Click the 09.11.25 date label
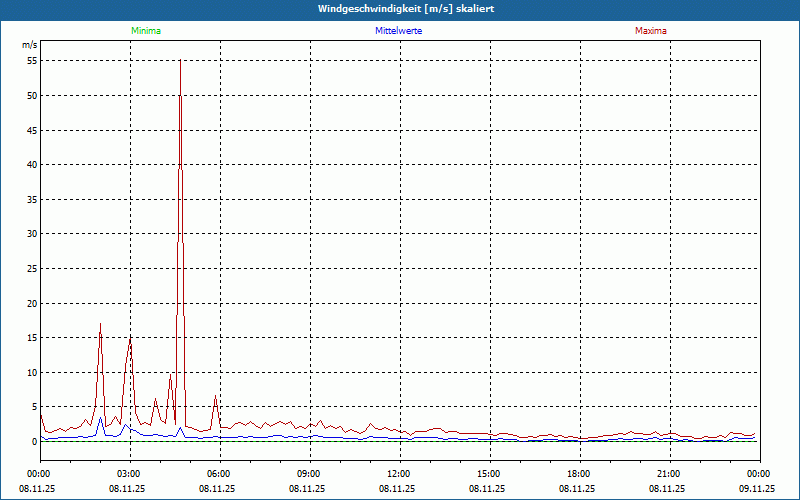This screenshot has height=500, width=800. (757, 489)
